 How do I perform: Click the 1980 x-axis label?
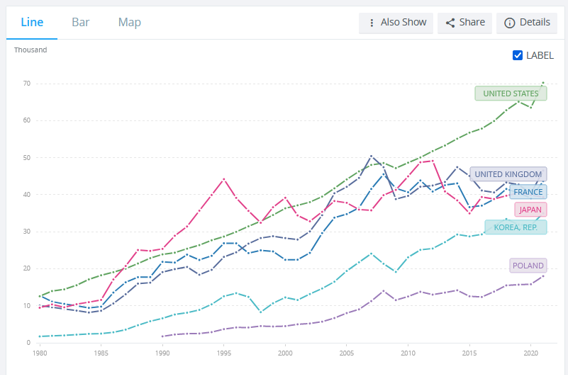[x=39, y=353]
